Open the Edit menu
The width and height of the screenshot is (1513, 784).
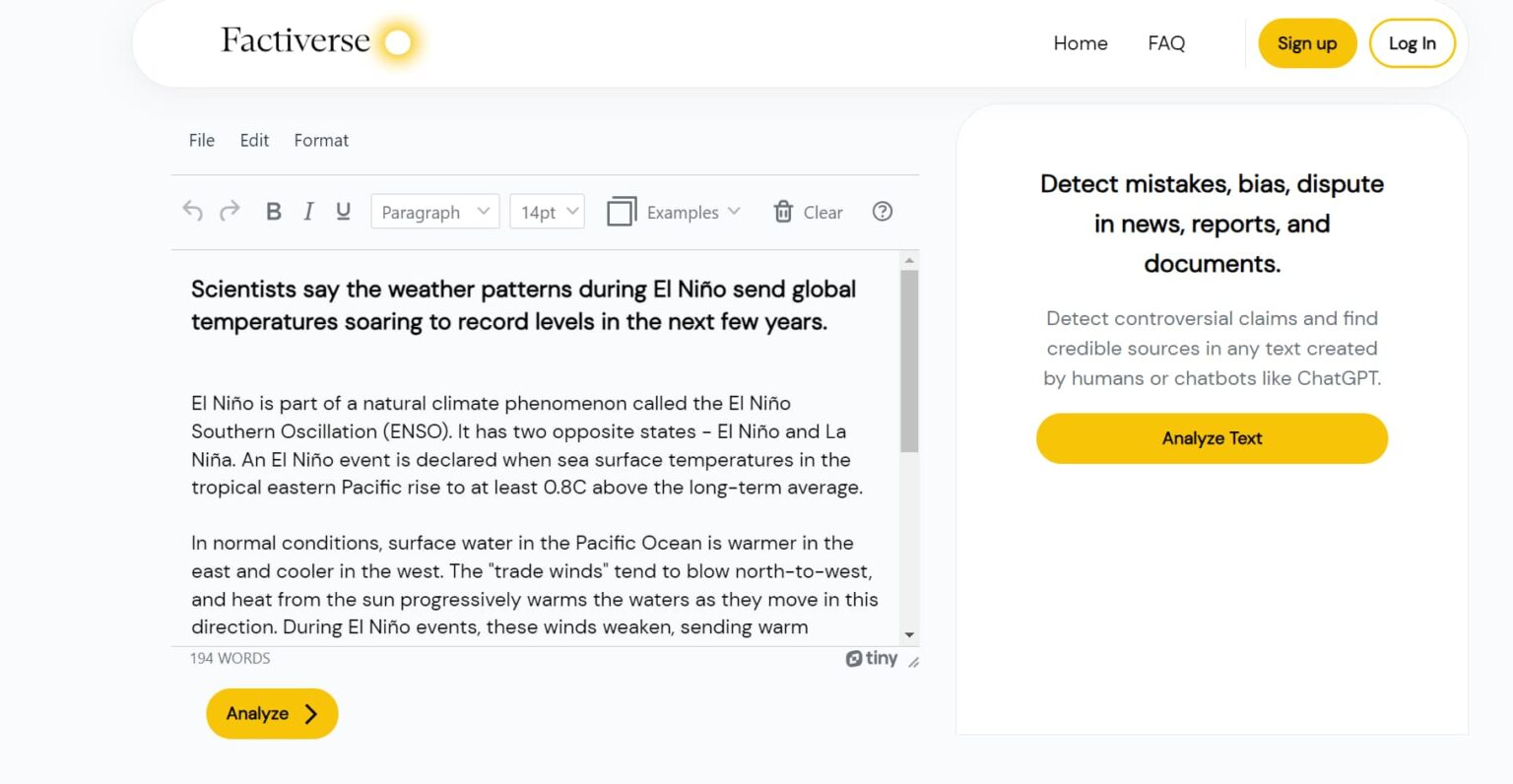[x=254, y=141]
